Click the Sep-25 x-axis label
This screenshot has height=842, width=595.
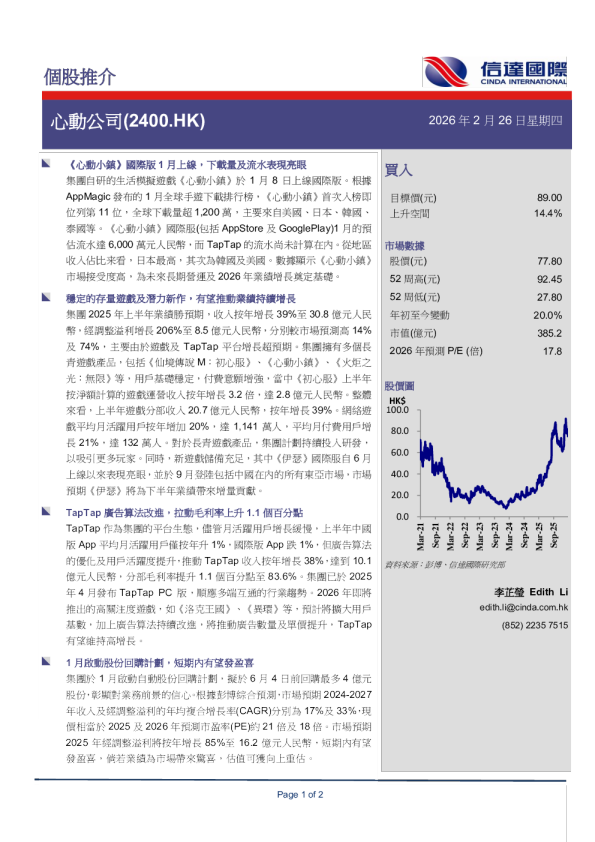(554, 535)
